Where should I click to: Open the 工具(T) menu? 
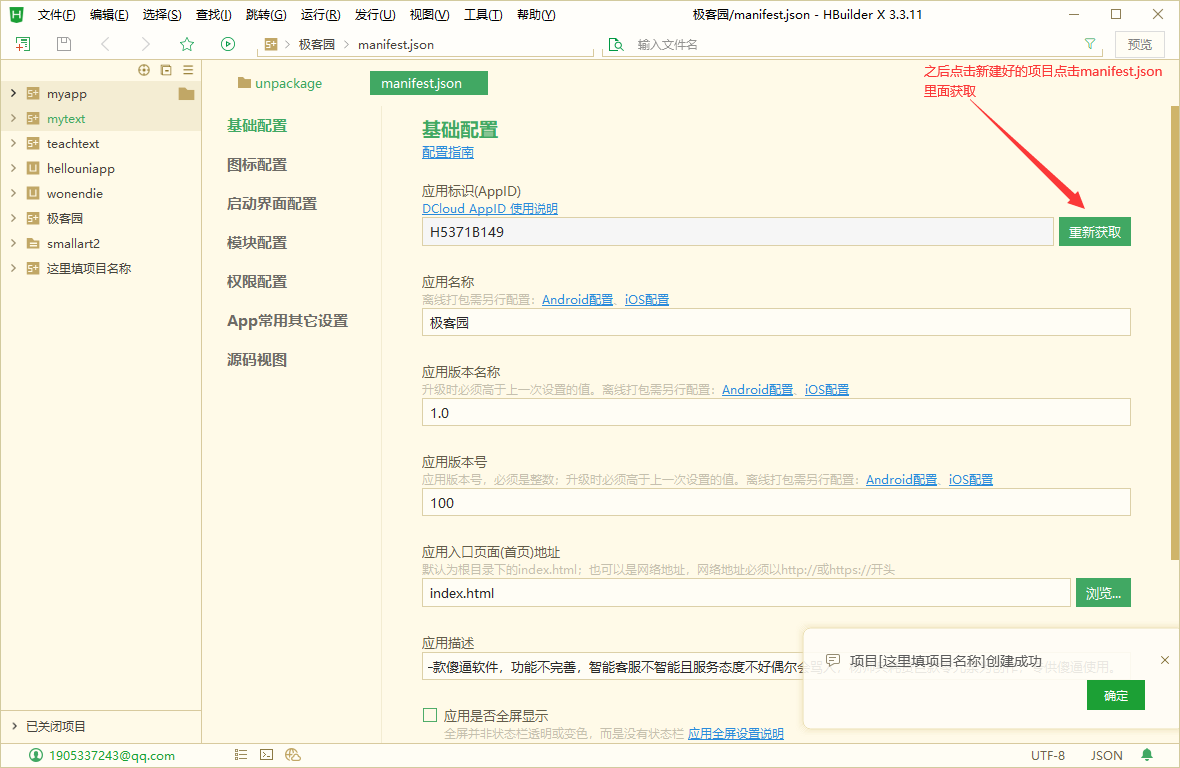tap(483, 14)
